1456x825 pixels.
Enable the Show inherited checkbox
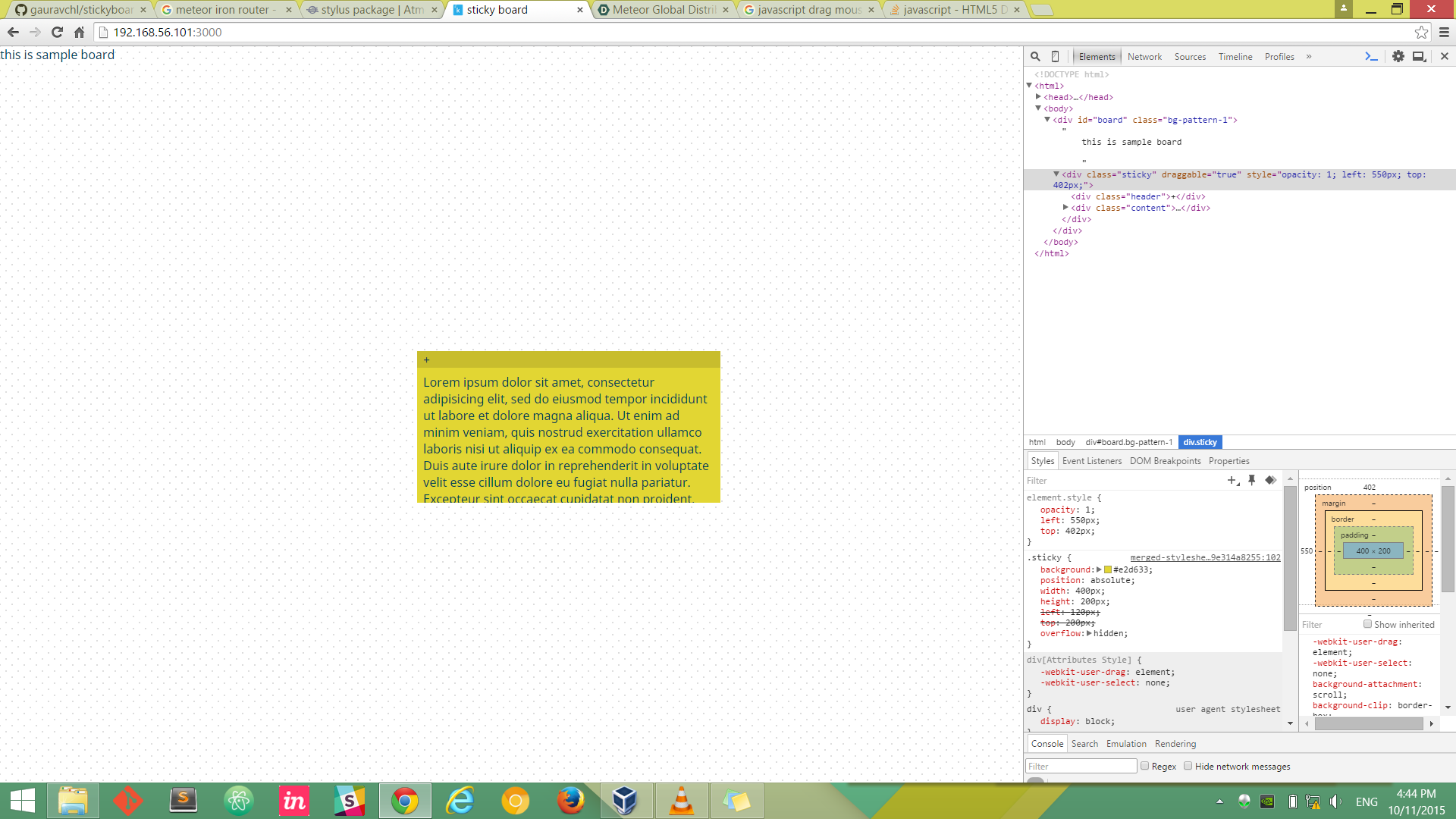point(1367,624)
